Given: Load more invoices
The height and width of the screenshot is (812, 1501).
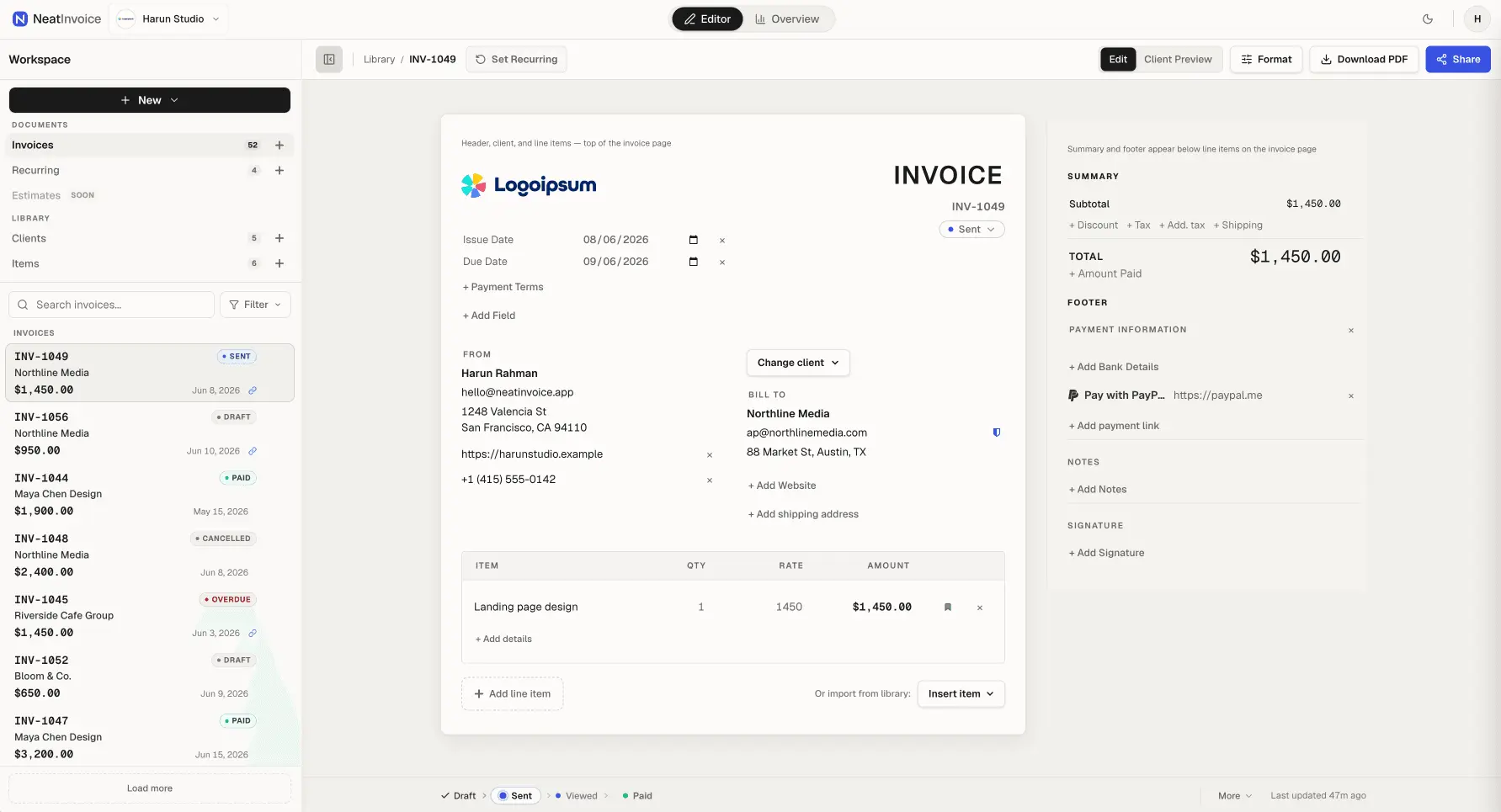Looking at the screenshot, I should [x=150, y=788].
